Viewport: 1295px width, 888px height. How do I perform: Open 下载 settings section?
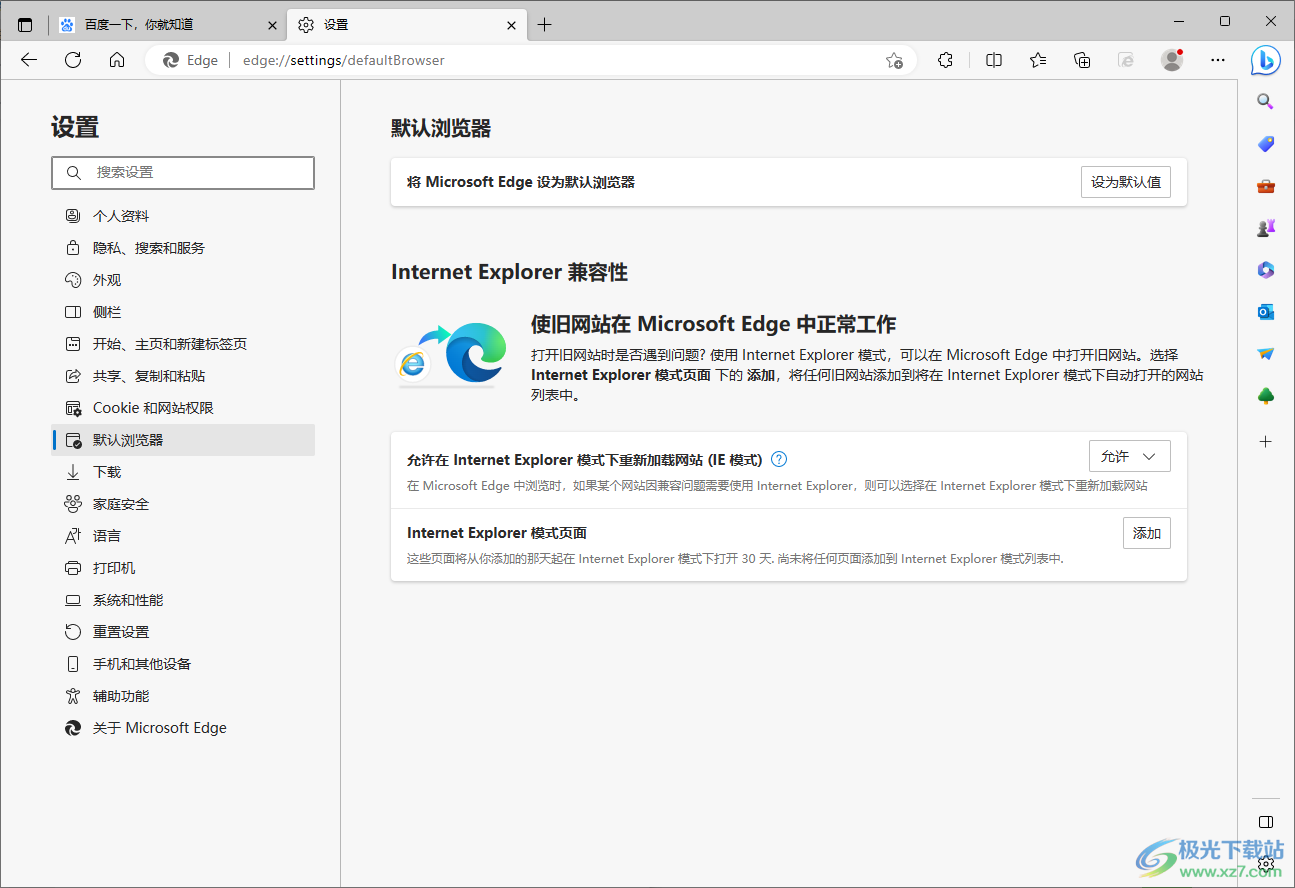point(183,472)
